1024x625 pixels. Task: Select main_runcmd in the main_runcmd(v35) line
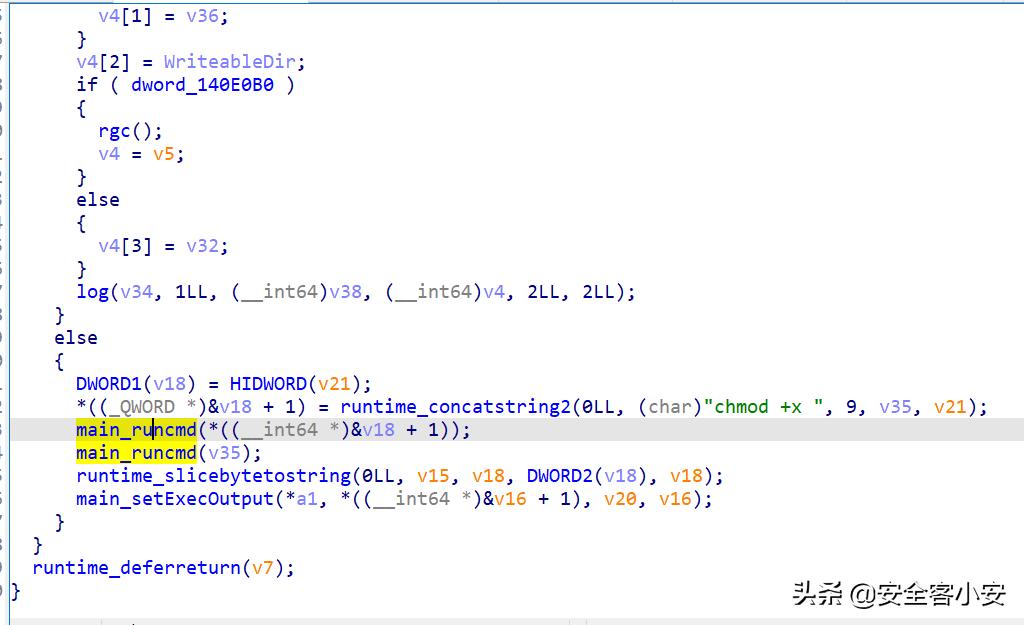[x=136, y=453]
